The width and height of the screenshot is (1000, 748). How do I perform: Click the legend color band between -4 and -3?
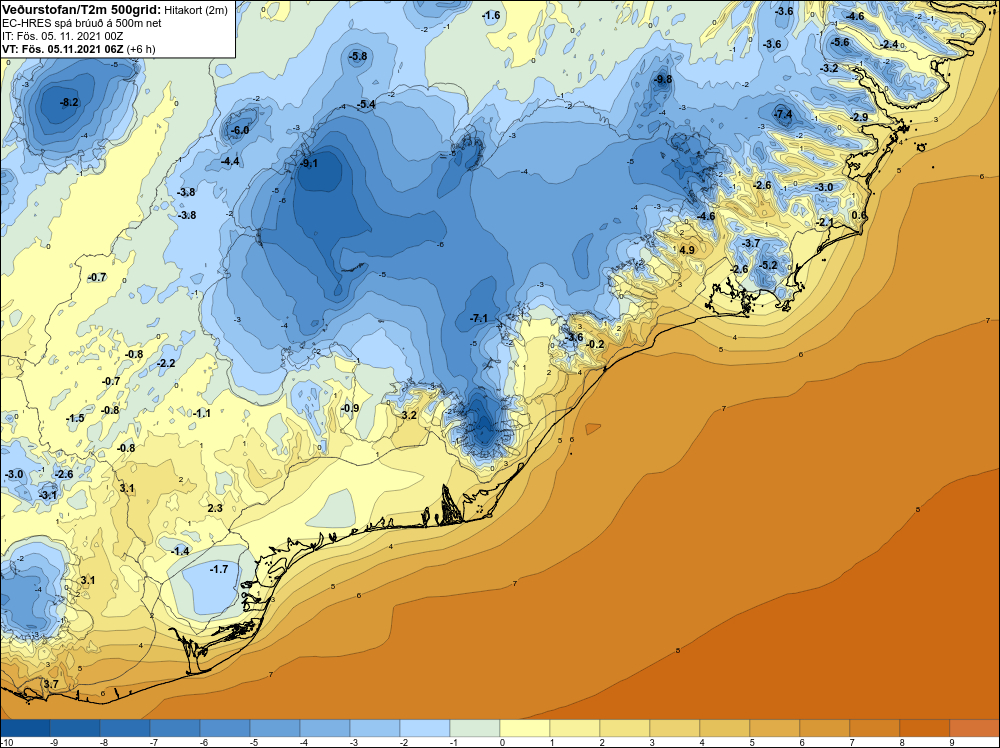click(325, 728)
